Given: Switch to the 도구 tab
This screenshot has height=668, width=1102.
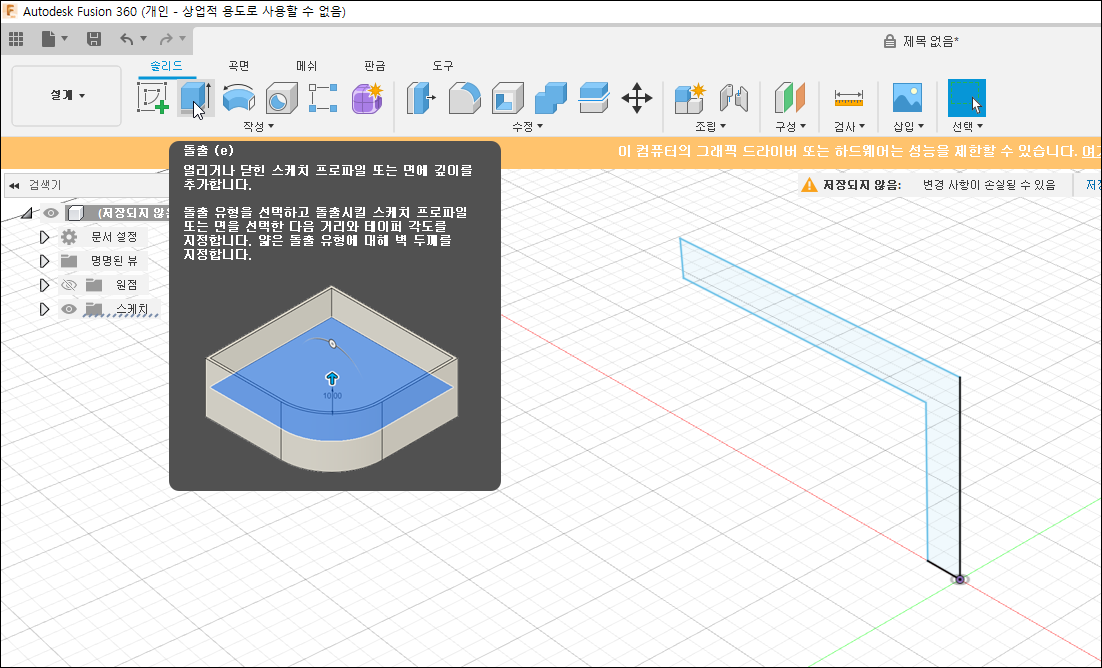Looking at the screenshot, I should tap(443, 66).
